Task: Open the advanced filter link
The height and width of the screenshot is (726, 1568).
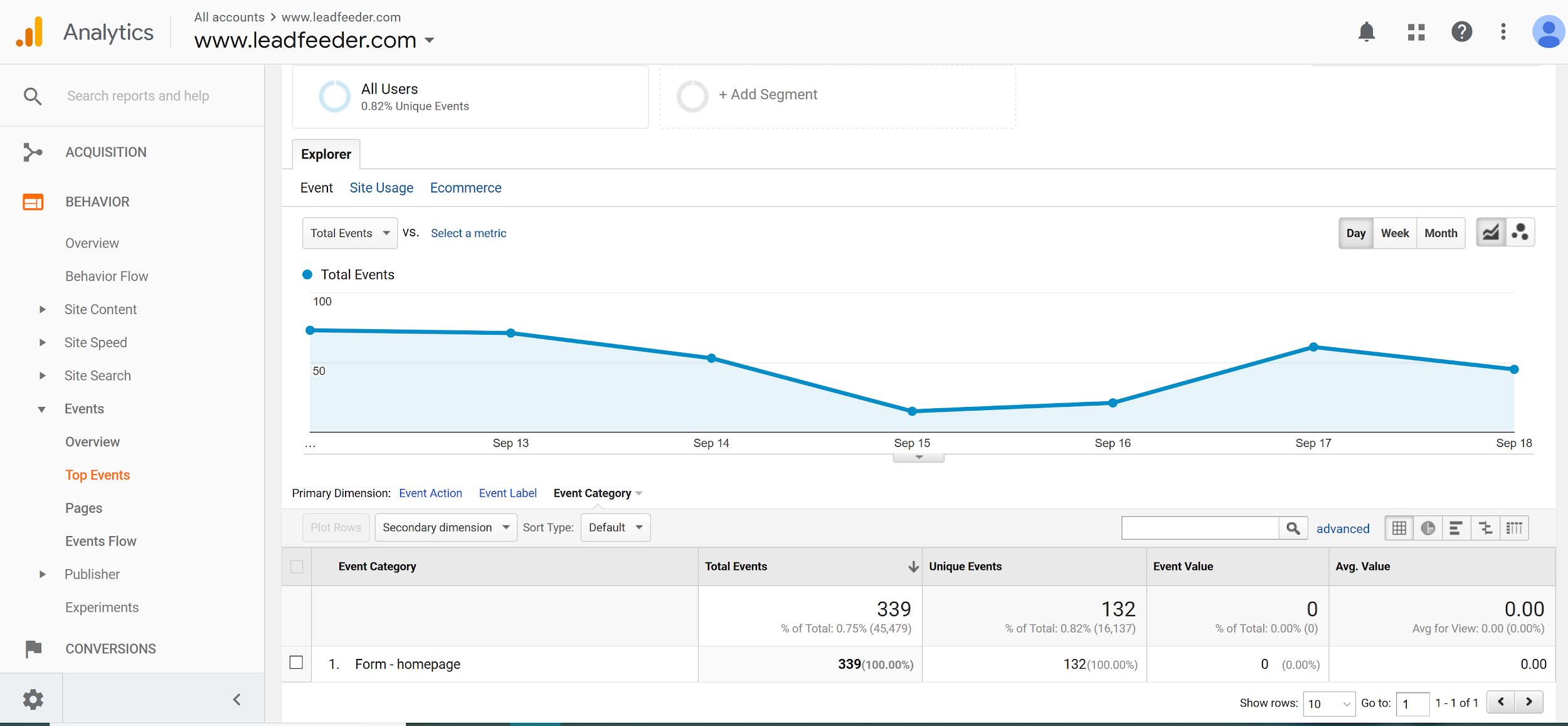Action: tap(1342, 529)
